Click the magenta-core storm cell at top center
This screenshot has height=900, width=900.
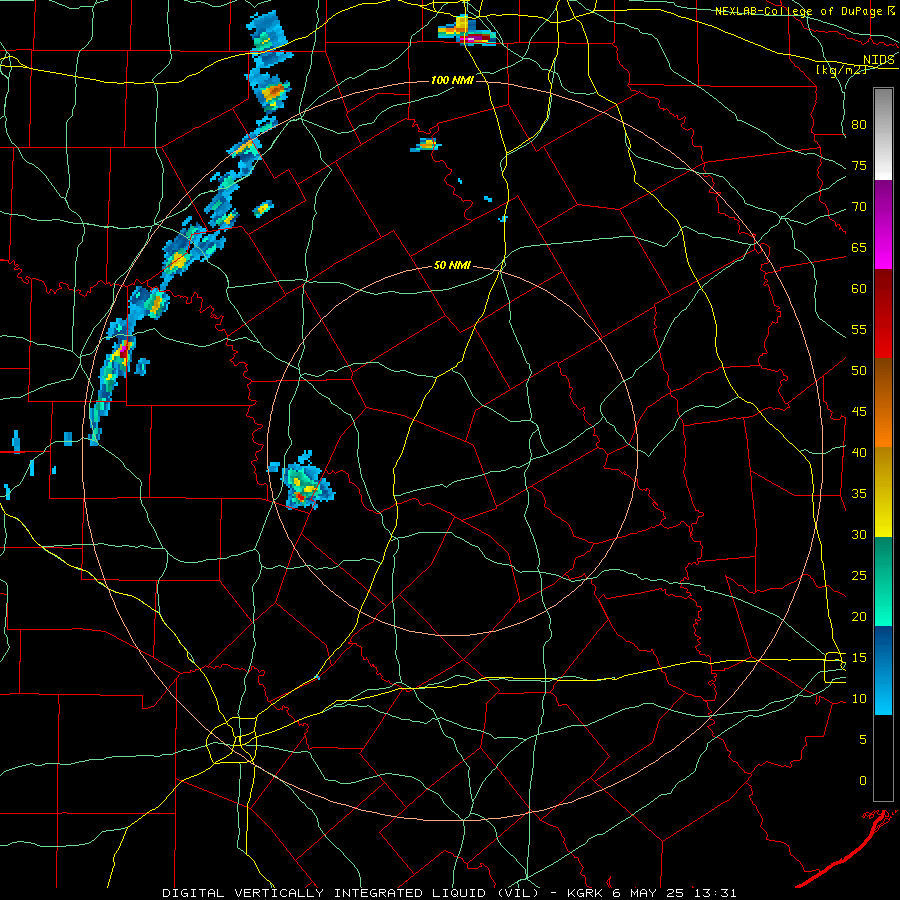(467, 31)
